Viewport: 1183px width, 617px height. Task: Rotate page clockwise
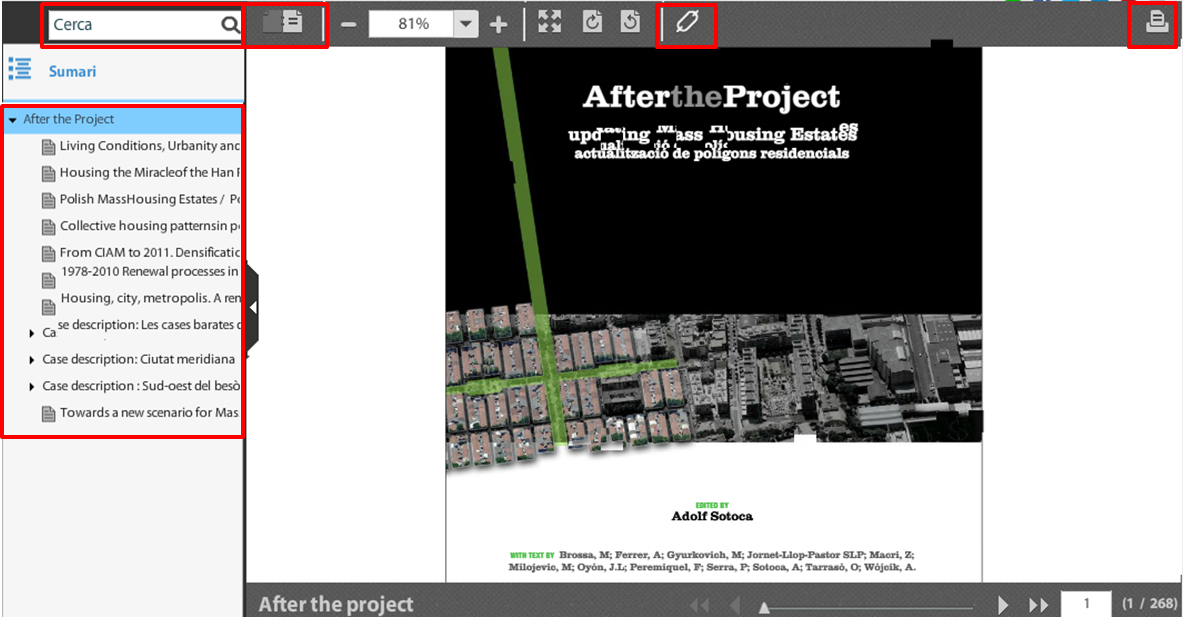[592, 23]
